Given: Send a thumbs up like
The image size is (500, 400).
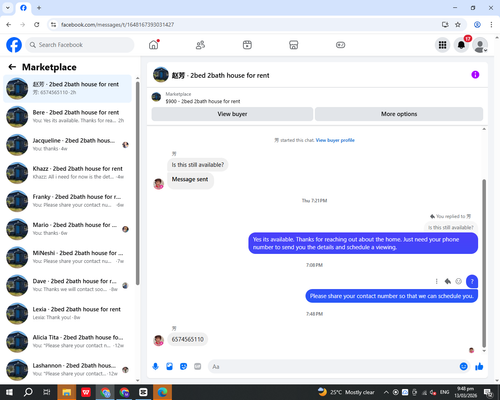Looking at the screenshot, I should tap(479, 367).
